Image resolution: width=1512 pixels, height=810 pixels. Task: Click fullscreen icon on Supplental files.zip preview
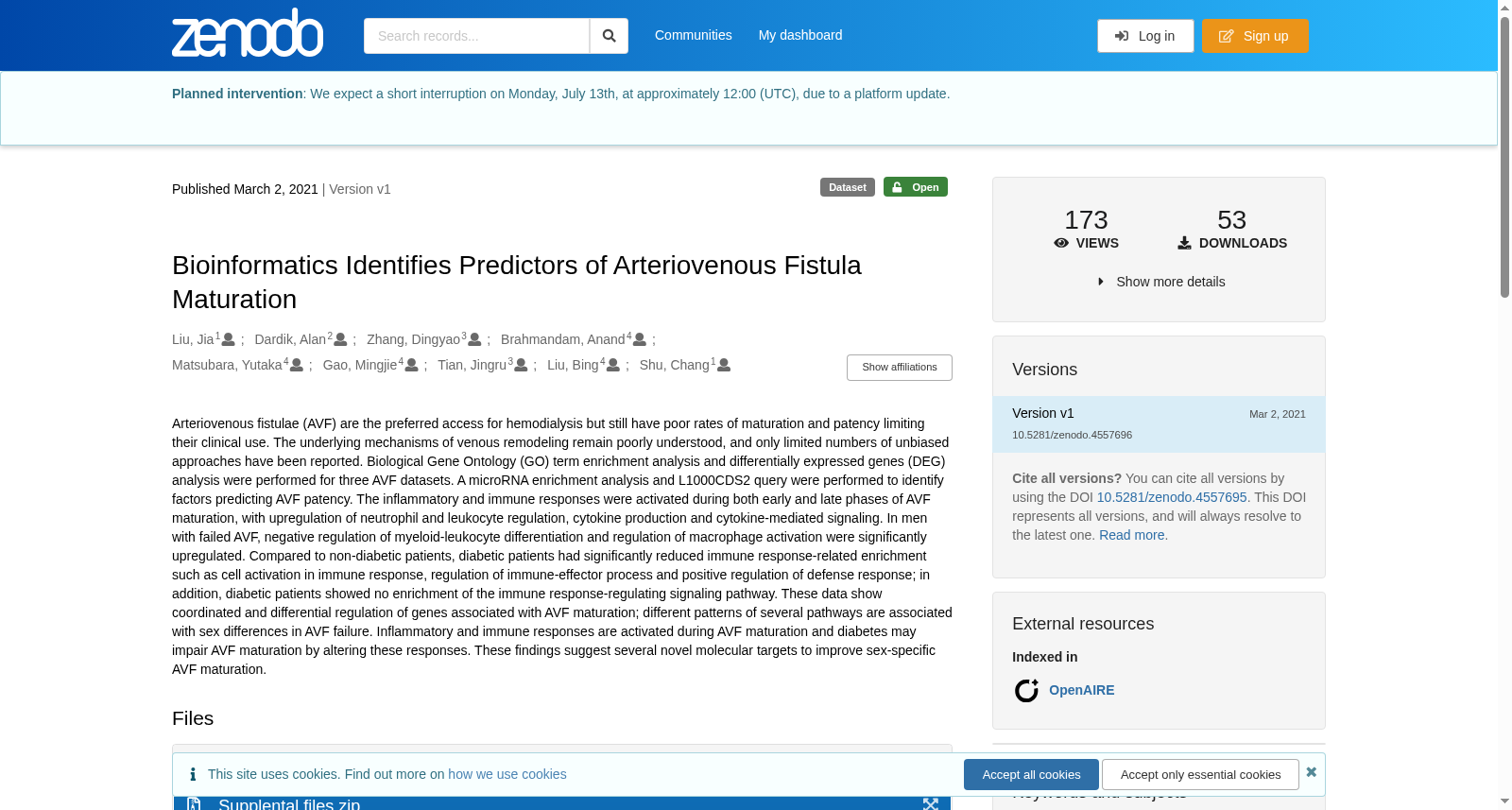click(931, 803)
